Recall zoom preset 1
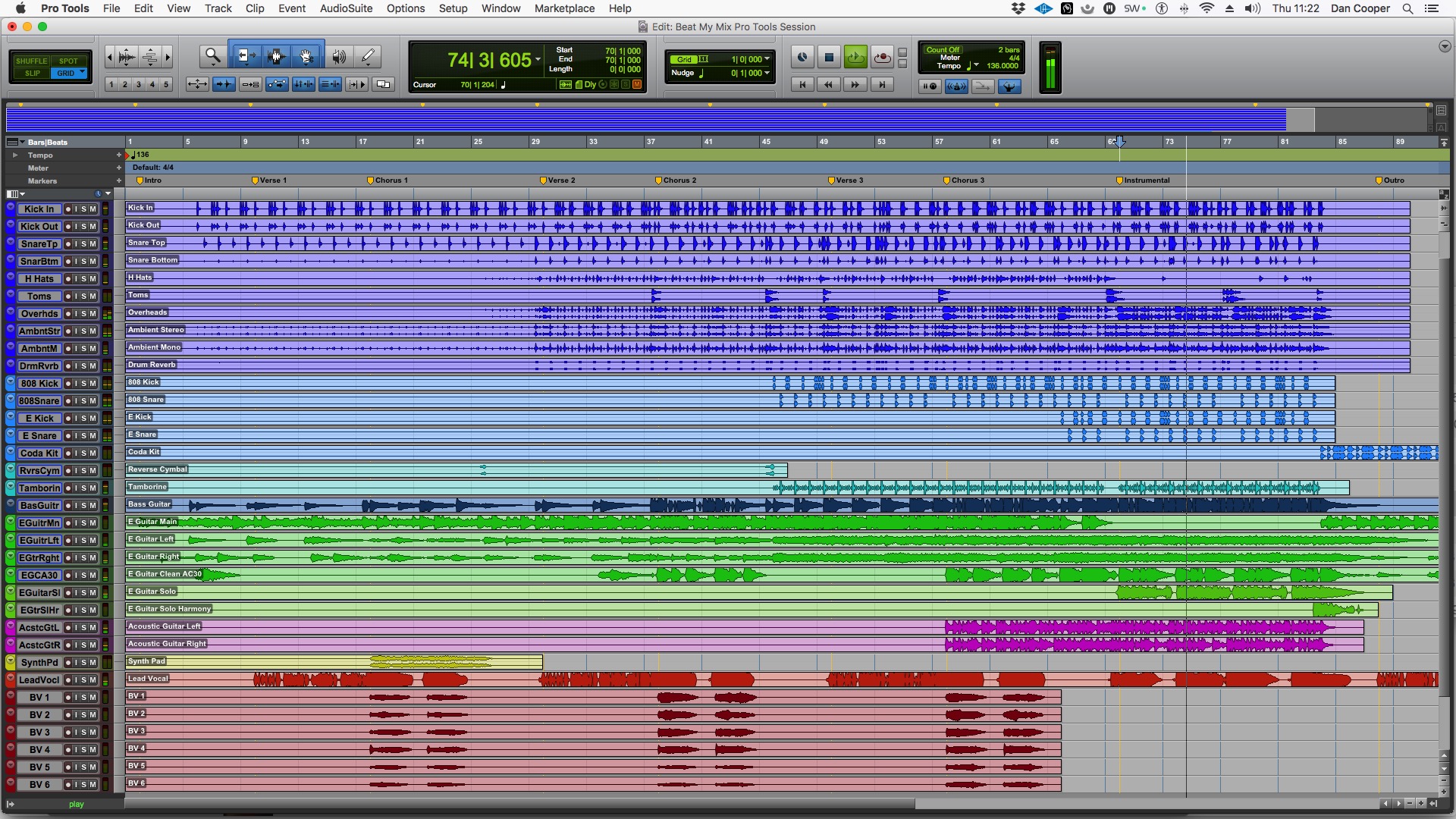This screenshot has width=1456, height=819. tap(111, 84)
